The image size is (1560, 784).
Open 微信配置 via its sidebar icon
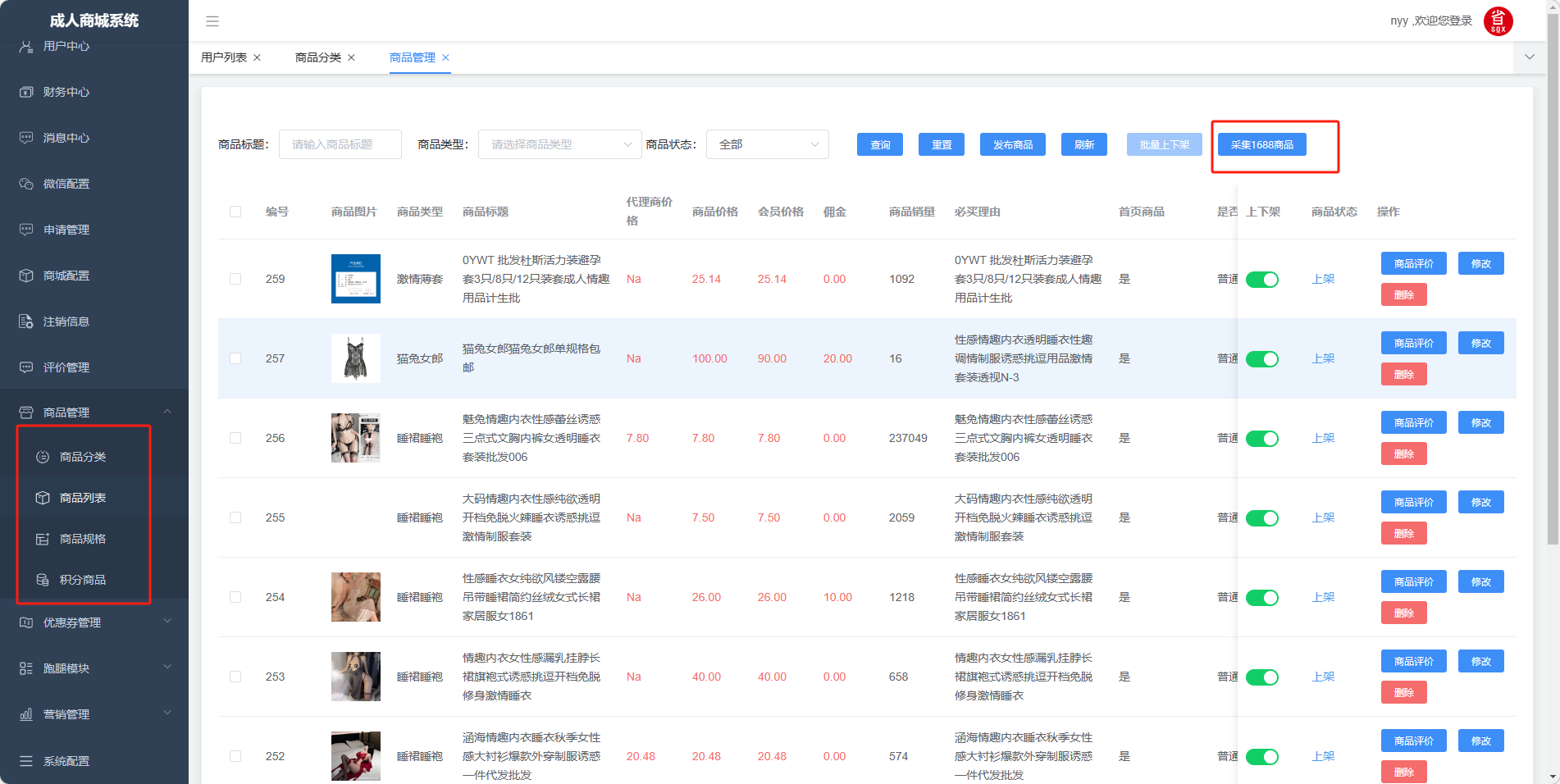26,184
